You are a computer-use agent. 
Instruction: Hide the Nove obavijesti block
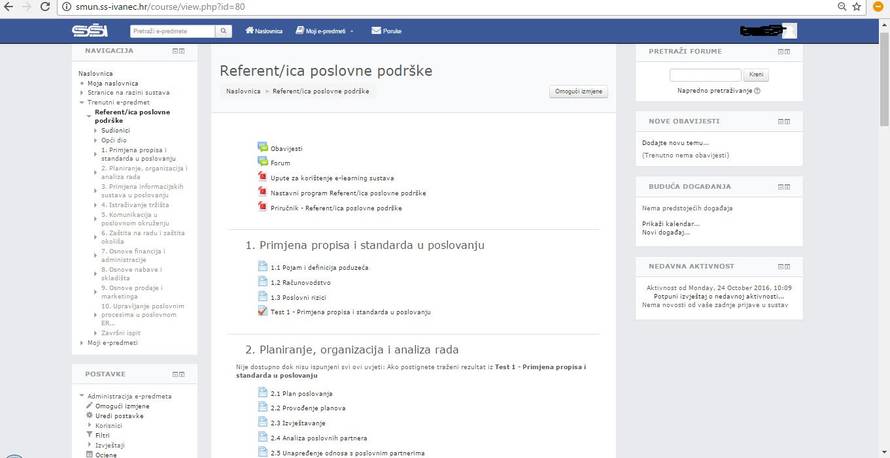780,121
